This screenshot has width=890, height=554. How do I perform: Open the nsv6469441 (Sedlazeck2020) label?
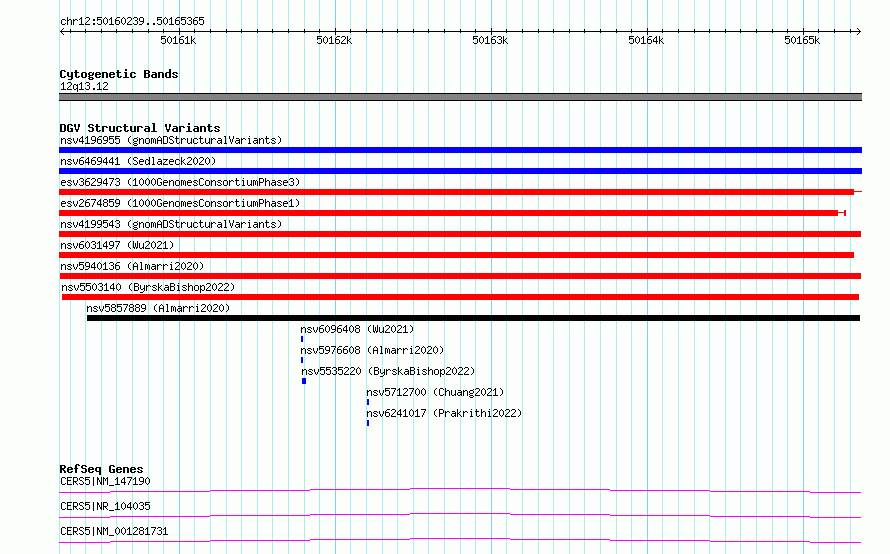[x=138, y=161]
